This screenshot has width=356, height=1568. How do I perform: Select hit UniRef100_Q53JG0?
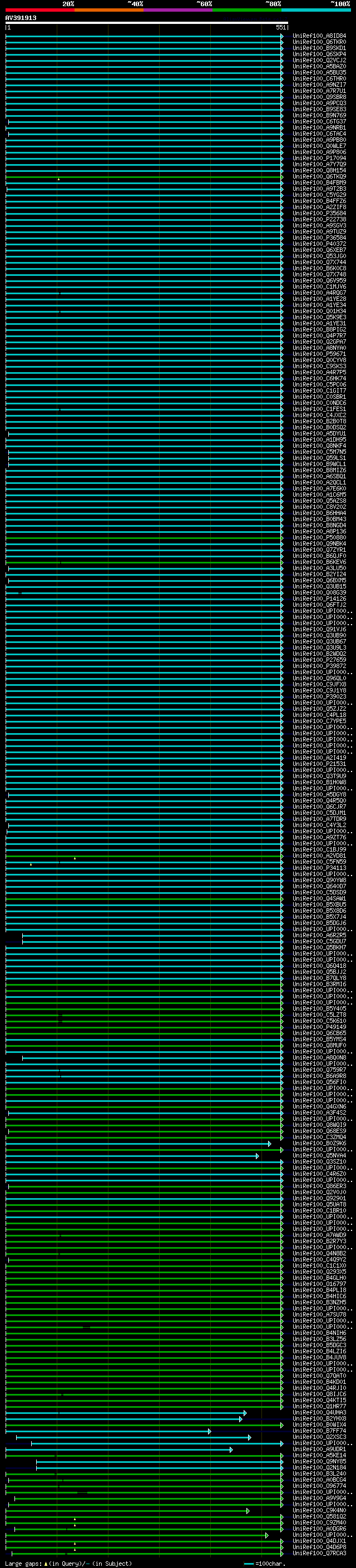click(319, 256)
